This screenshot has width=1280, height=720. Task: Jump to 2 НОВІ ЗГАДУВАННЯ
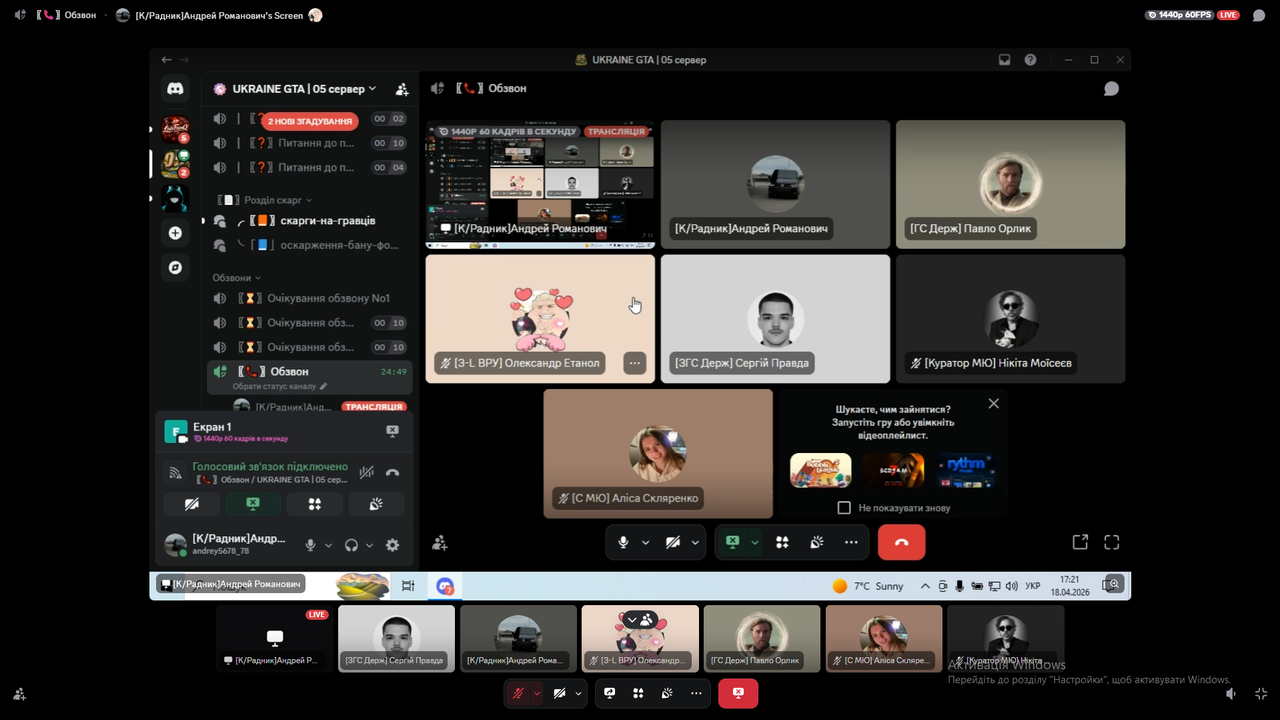(x=310, y=121)
